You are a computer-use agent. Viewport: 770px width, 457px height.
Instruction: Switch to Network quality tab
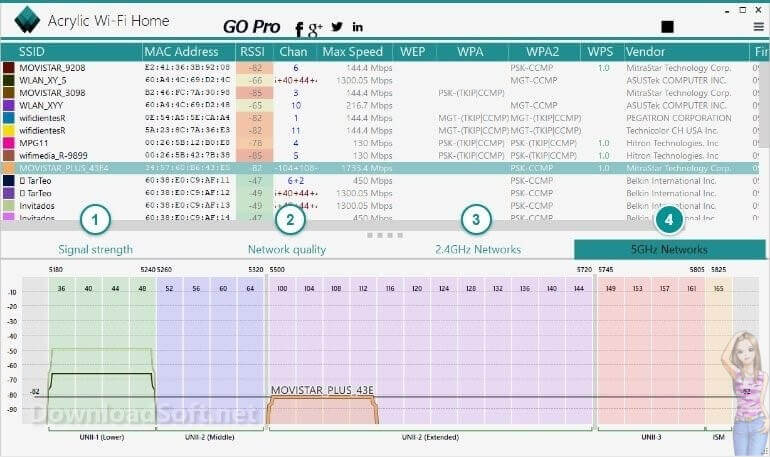click(287, 249)
